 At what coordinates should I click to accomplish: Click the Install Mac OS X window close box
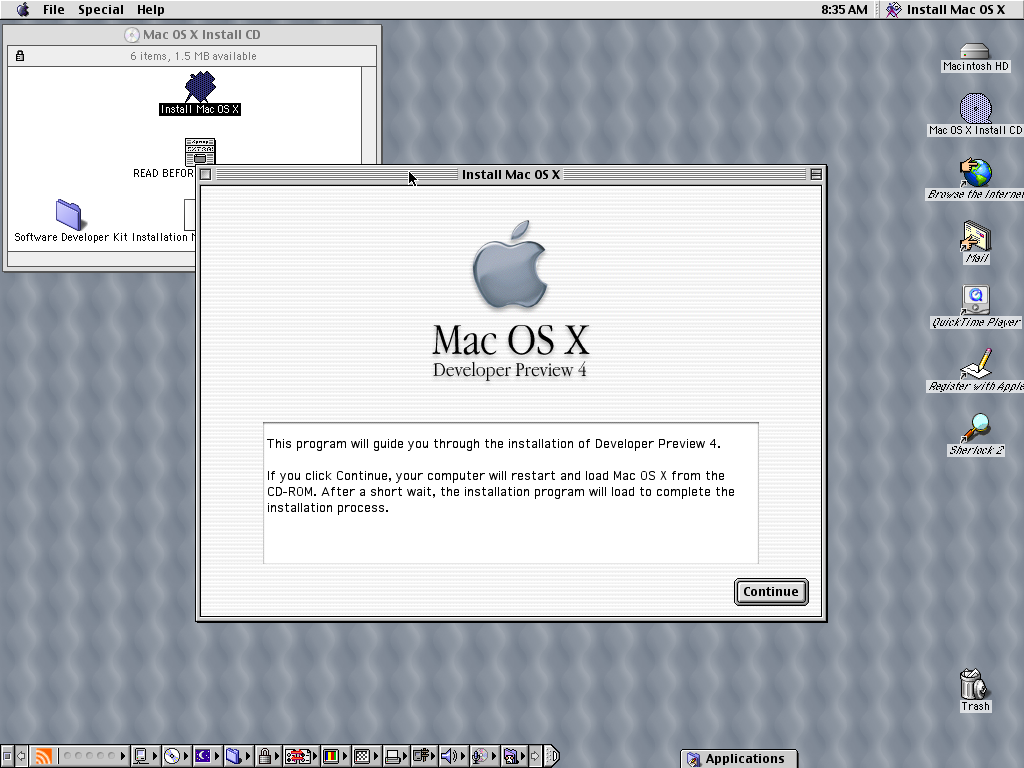point(205,174)
